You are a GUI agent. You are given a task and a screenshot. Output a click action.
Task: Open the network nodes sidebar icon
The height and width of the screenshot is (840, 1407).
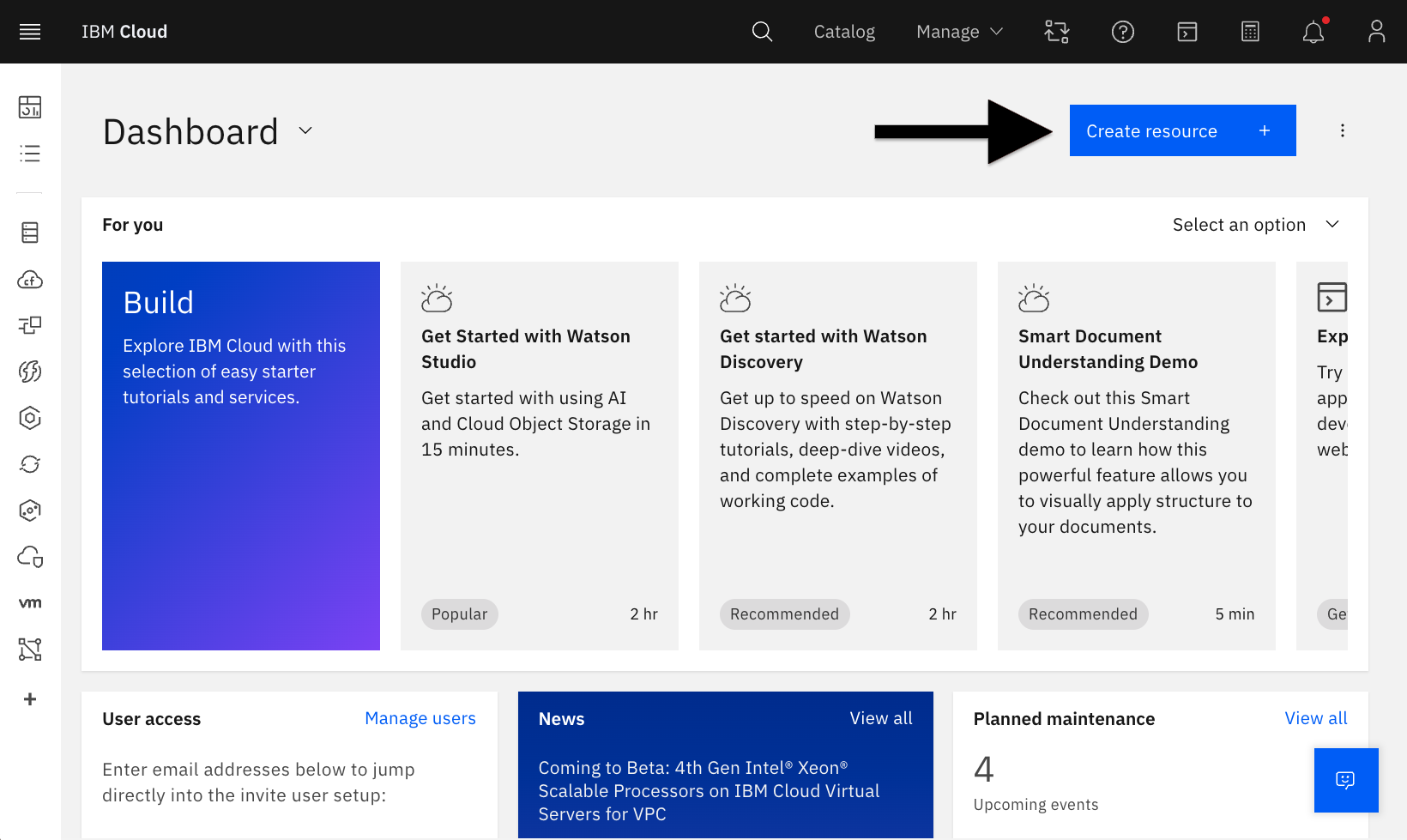[30, 650]
